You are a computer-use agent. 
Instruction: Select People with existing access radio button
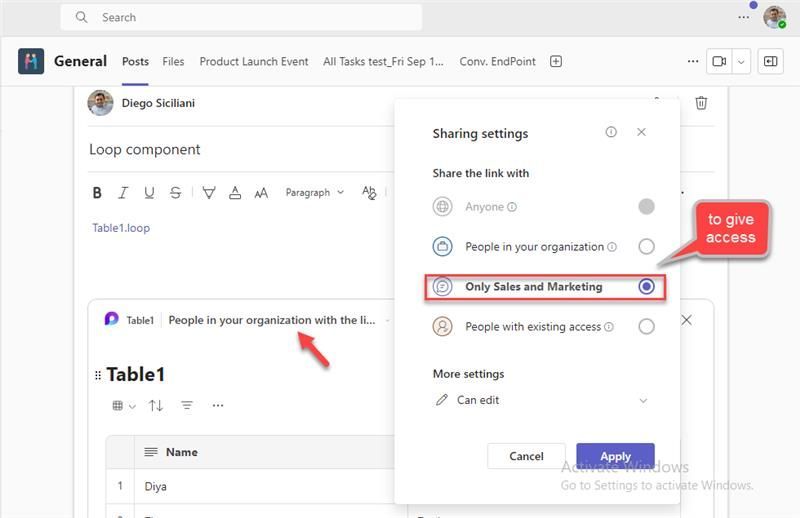646,327
